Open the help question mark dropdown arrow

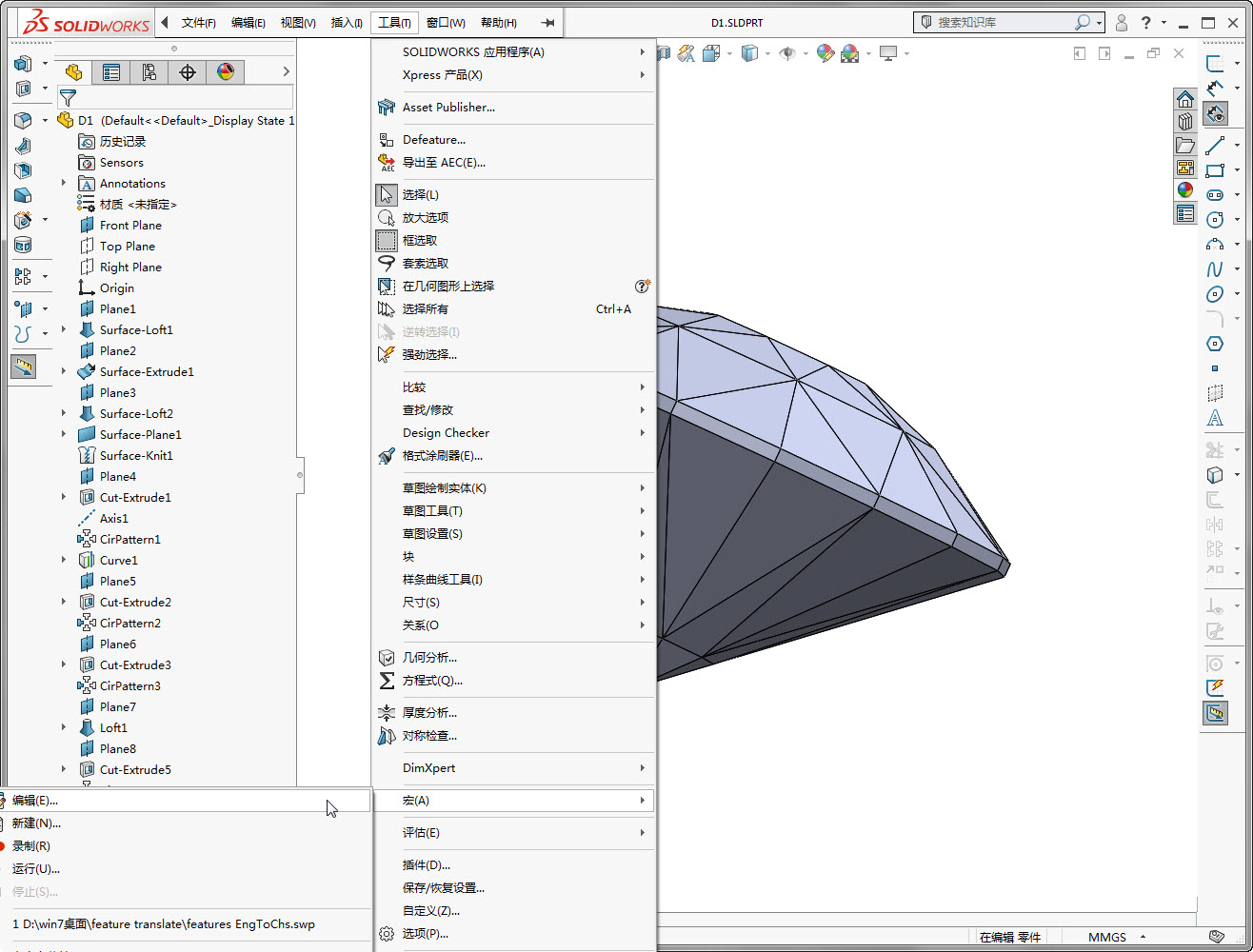pyautogui.click(x=1164, y=24)
